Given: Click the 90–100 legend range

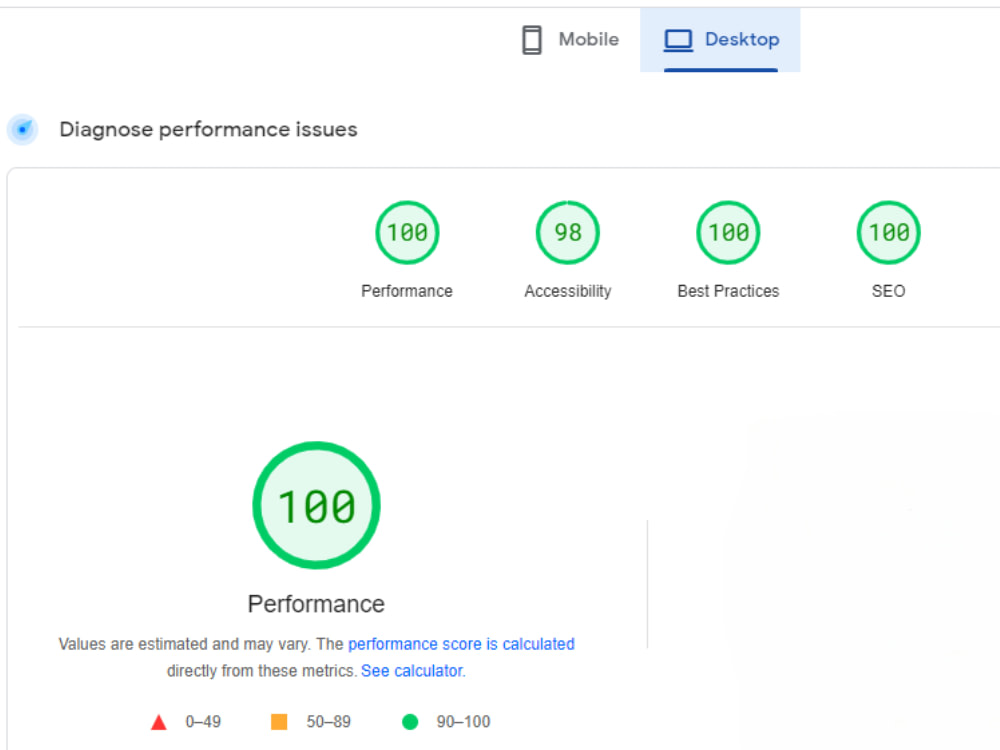Looking at the screenshot, I should pyautogui.click(x=463, y=722).
